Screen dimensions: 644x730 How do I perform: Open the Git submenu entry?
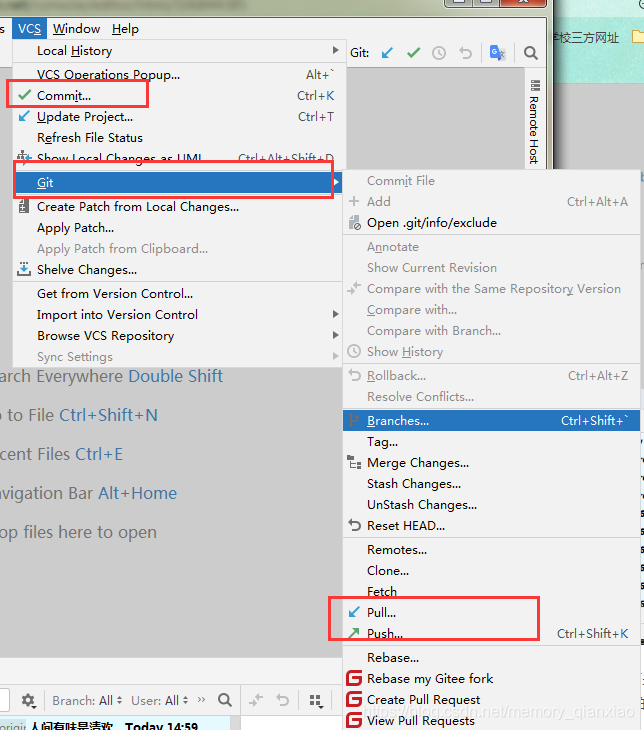click(178, 182)
